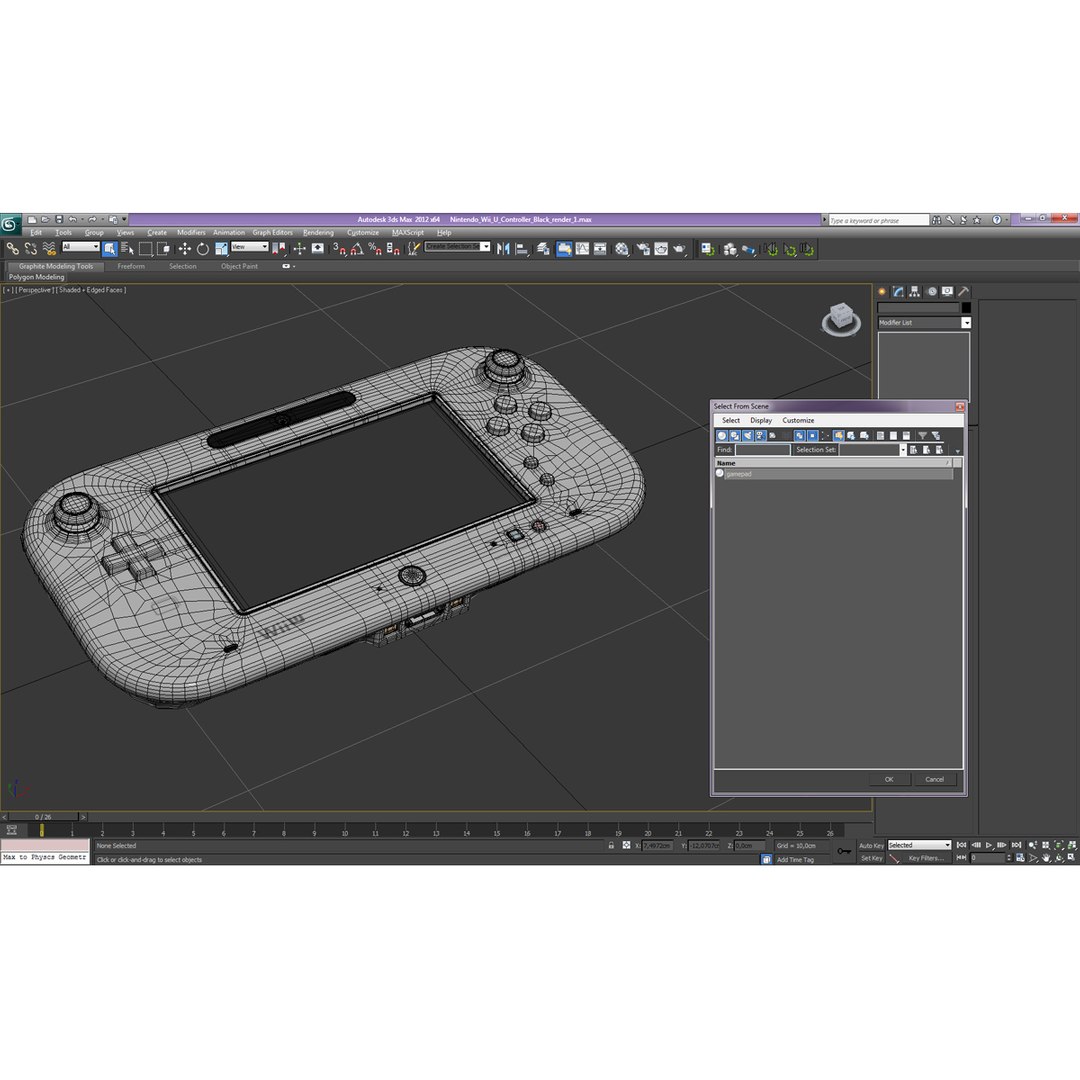The width and height of the screenshot is (1080, 1080).
Task: Toggle the Angle Snap button
Action: pyautogui.click(x=357, y=249)
